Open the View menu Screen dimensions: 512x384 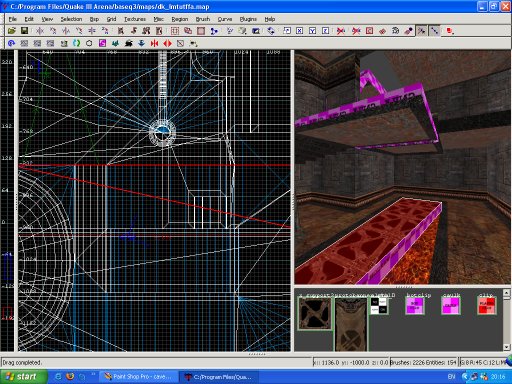(47, 19)
